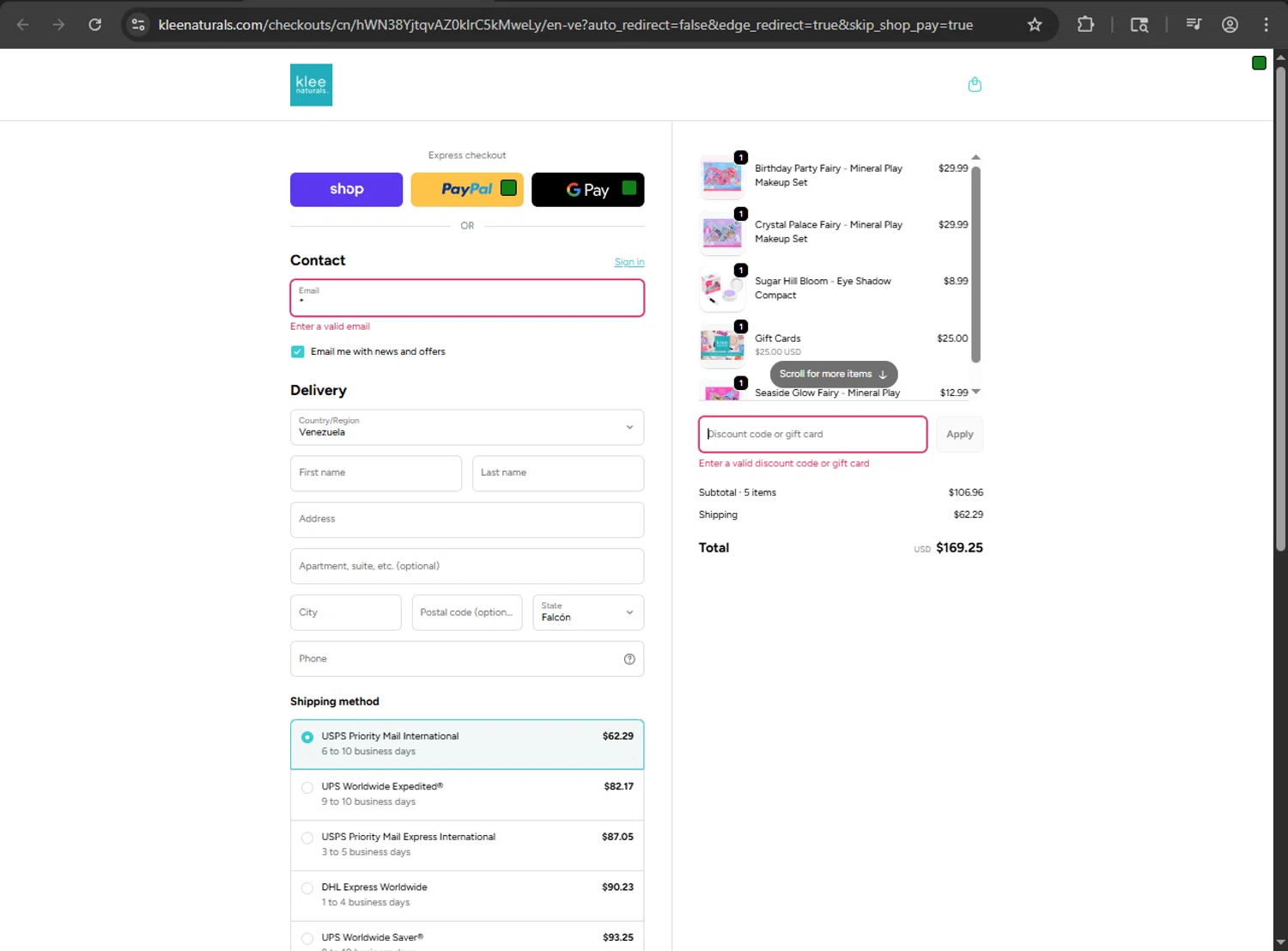Click the Subtotal 5 items label
1288x951 pixels.
(x=738, y=493)
